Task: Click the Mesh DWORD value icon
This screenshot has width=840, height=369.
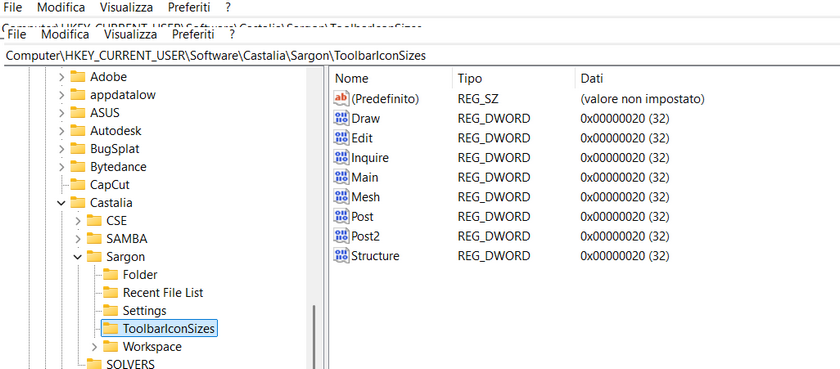Action: 341,197
